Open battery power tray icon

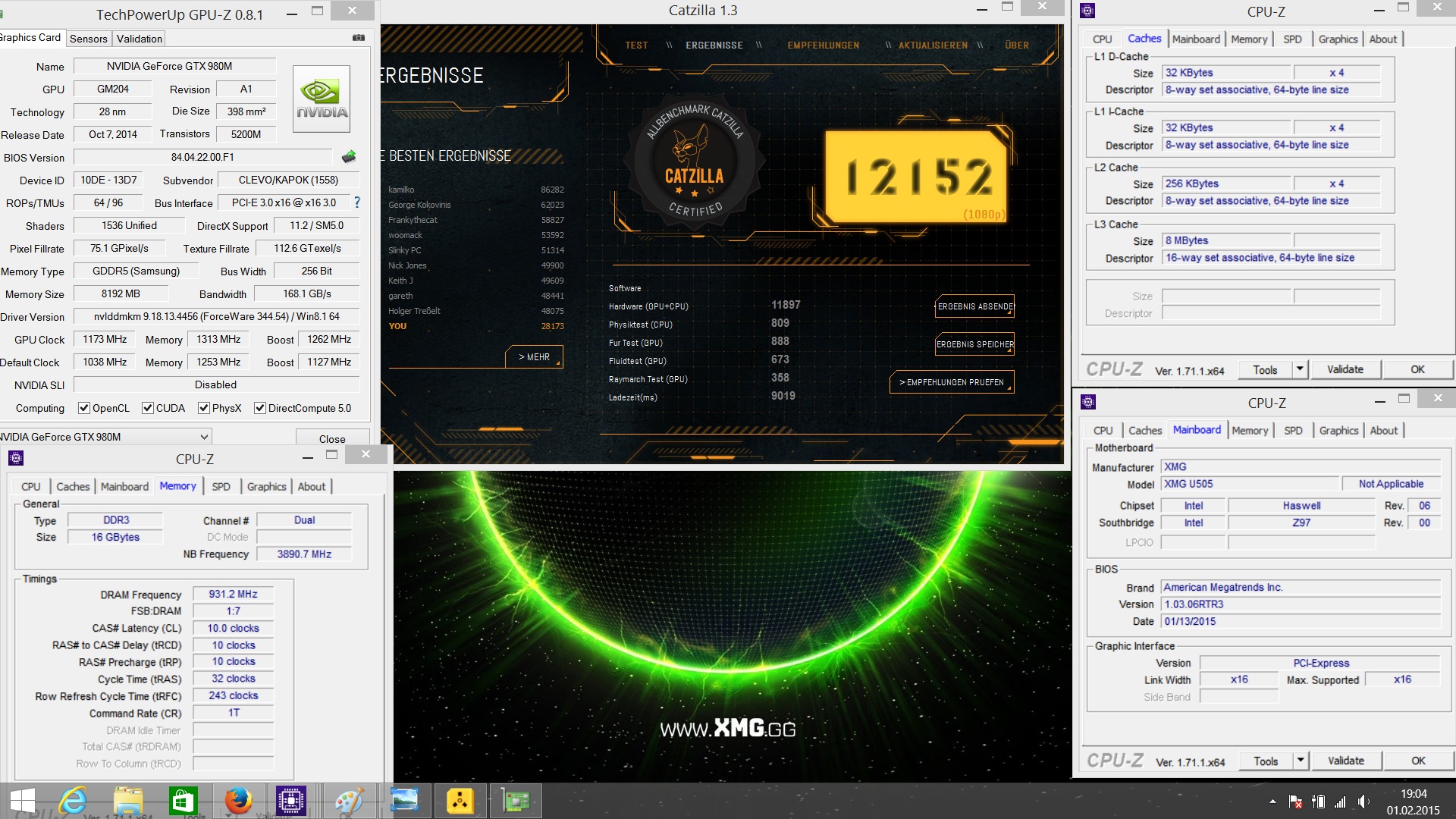coord(1318,802)
